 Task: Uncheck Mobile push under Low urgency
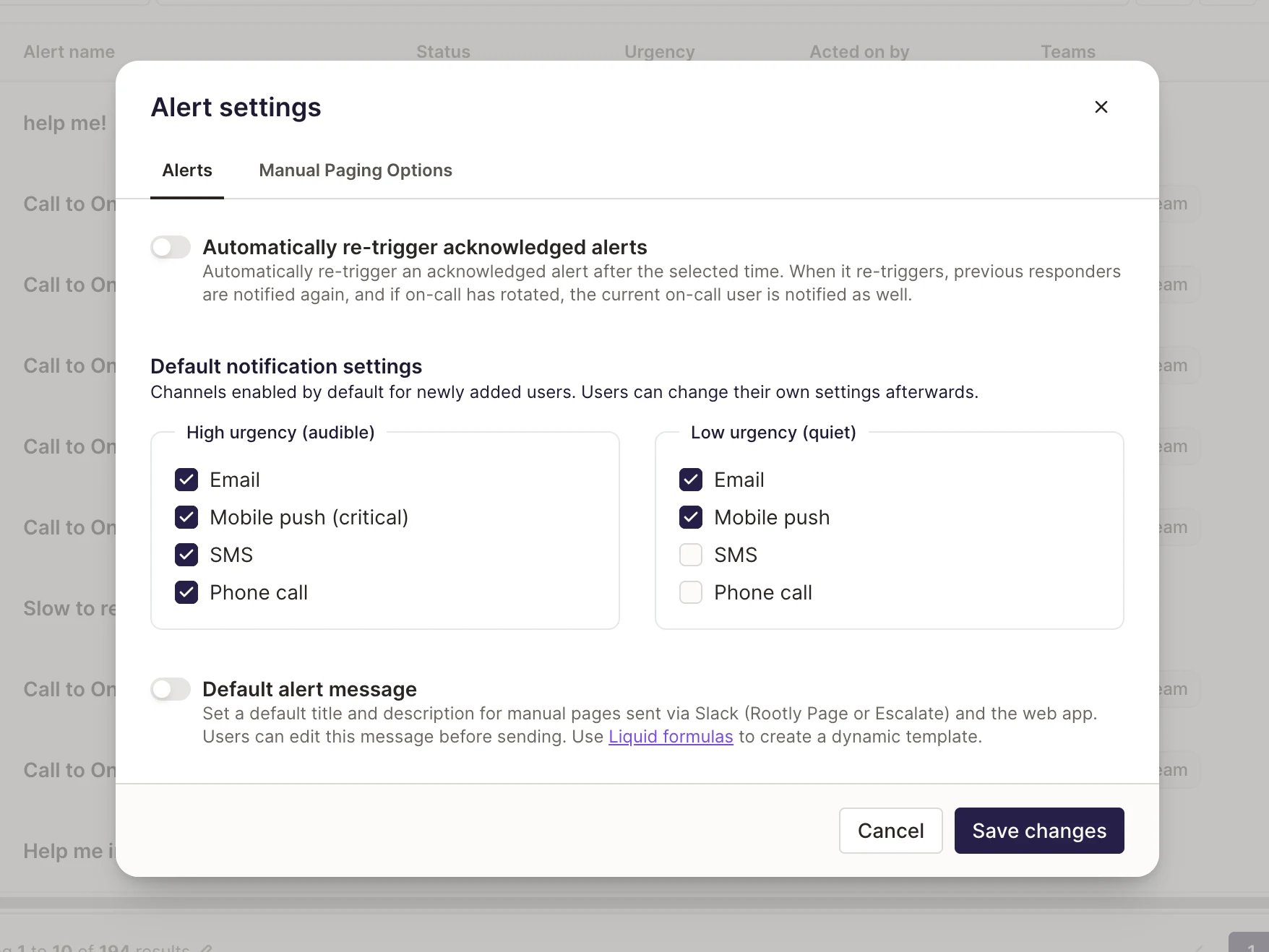pos(691,517)
